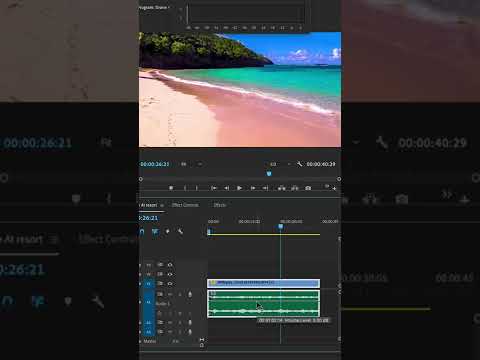This screenshot has width=480, height=360.
Task: Toggle sync lock on track A1
Action: click(160, 294)
